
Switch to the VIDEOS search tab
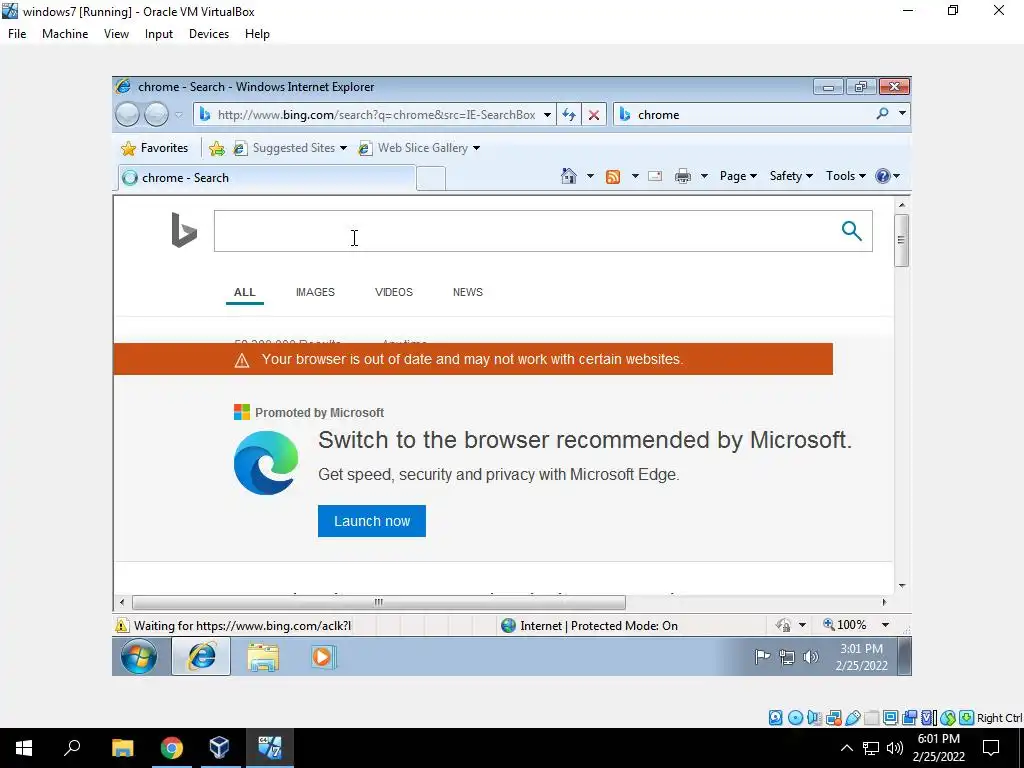[x=394, y=292]
